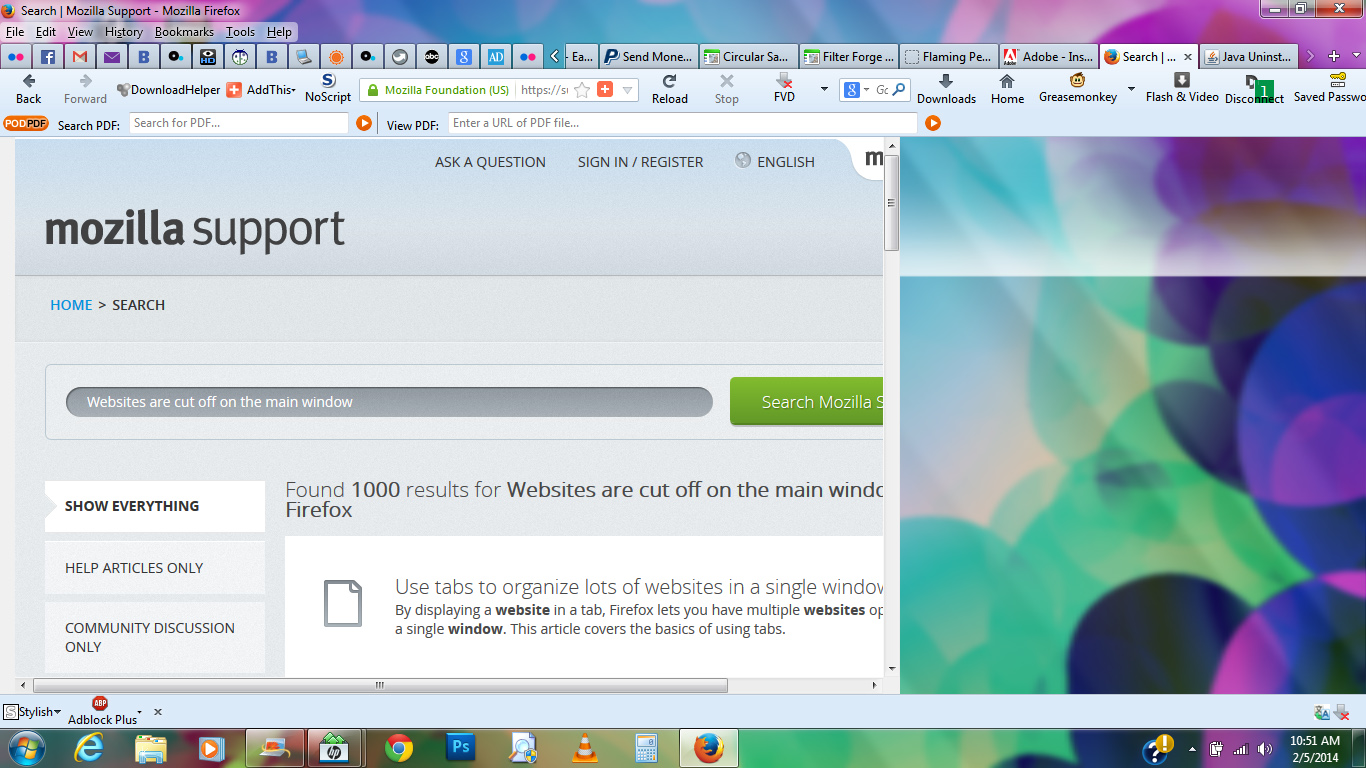Image resolution: width=1366 pixels, height=768 pixels.
Task: Switch to the Adobe - Ins... tab
Action: click(x=1048, y=57)
